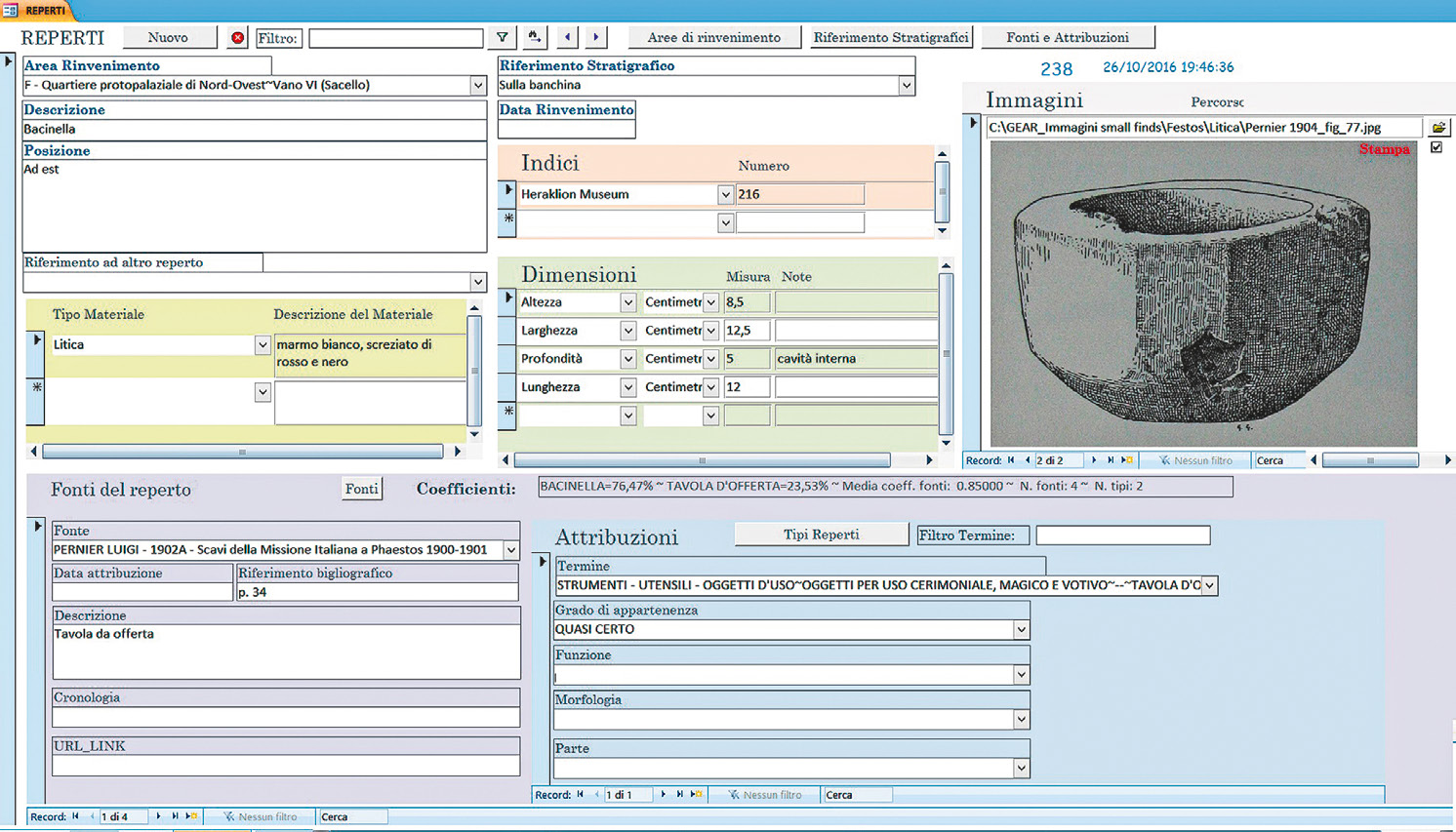Screen dimensions: 1456x832
Task: Click the bacinella image thumbnail
Action: point(1203,295)
